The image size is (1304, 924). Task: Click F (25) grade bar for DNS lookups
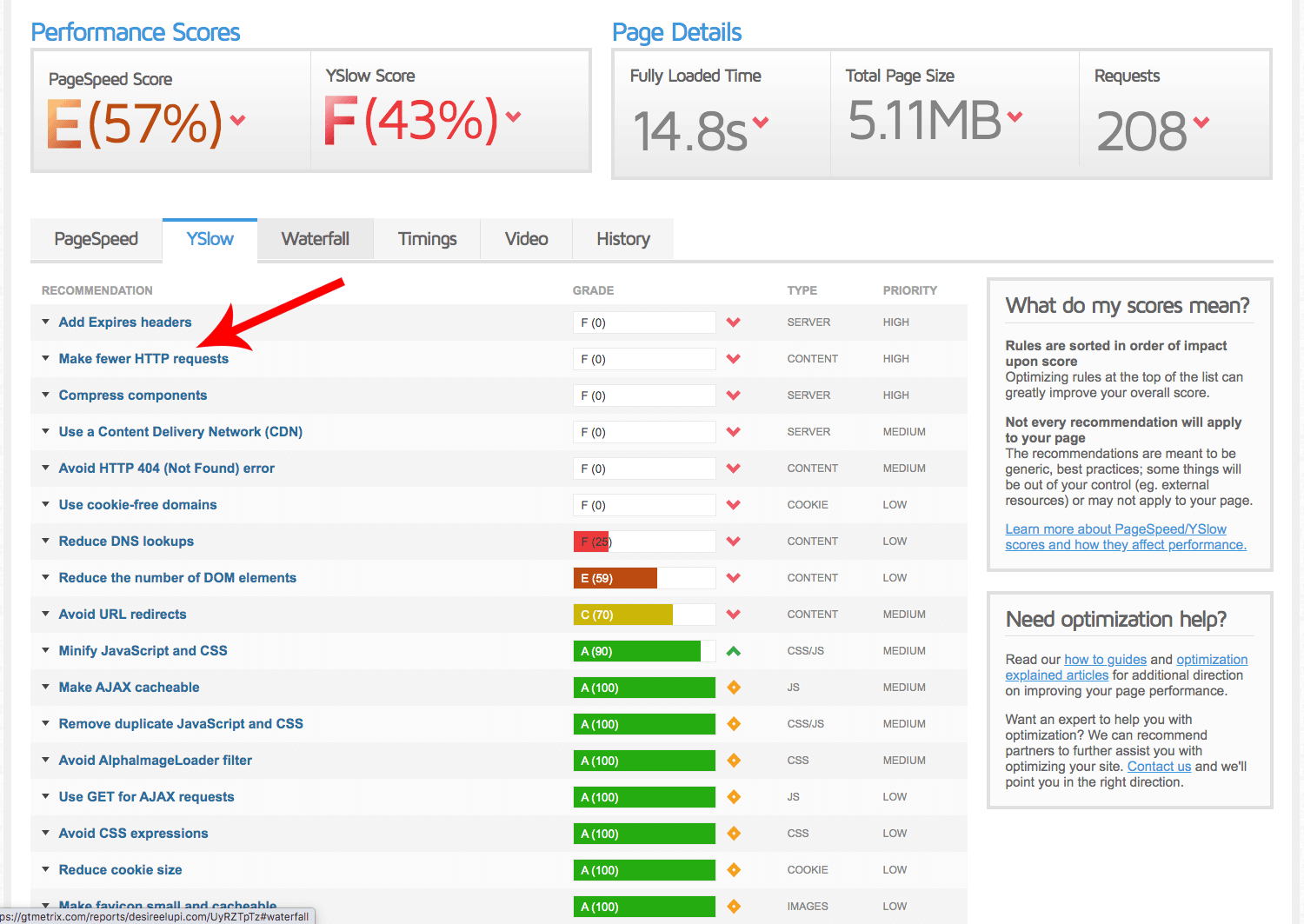[x=644, y=542]
